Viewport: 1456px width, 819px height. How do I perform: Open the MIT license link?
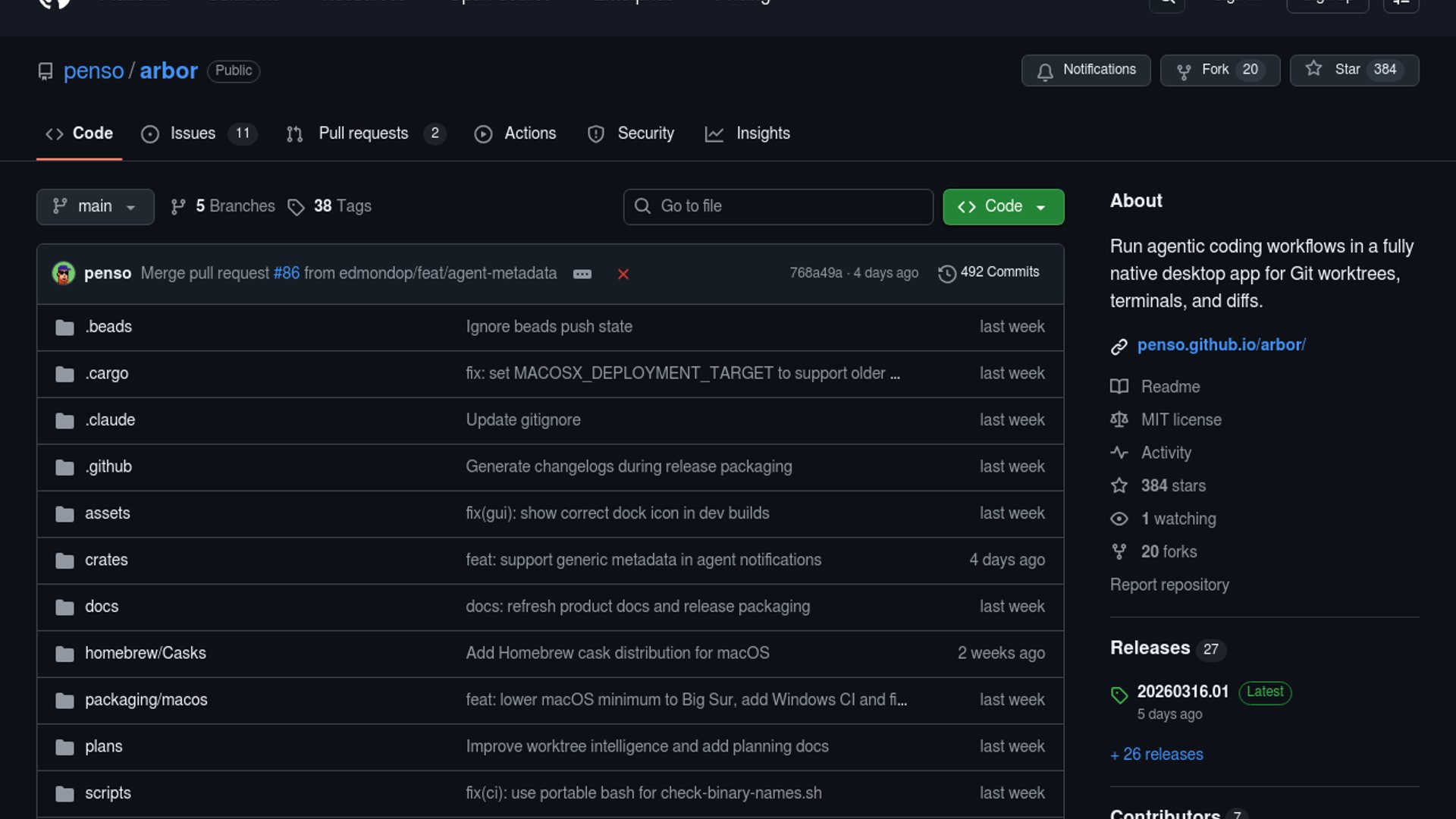click(x=1181, y=420)
